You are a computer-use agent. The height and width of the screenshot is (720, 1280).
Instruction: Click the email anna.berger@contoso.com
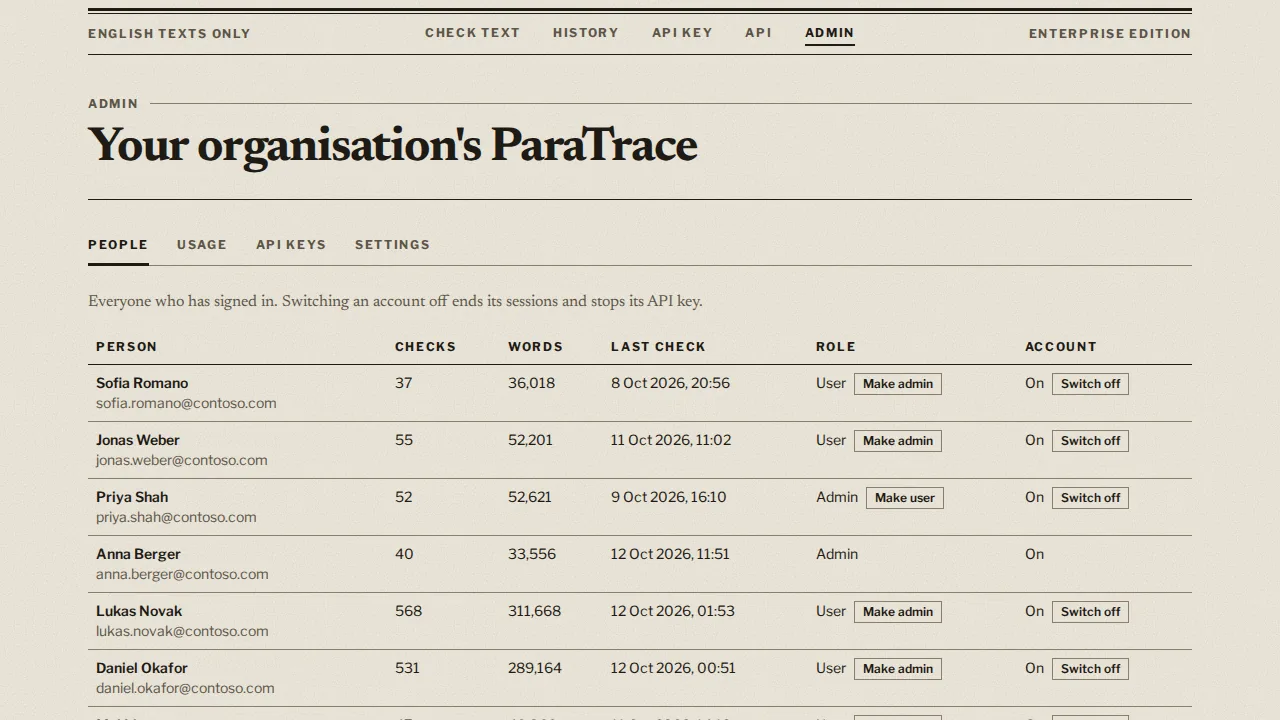tap(182, 575)
